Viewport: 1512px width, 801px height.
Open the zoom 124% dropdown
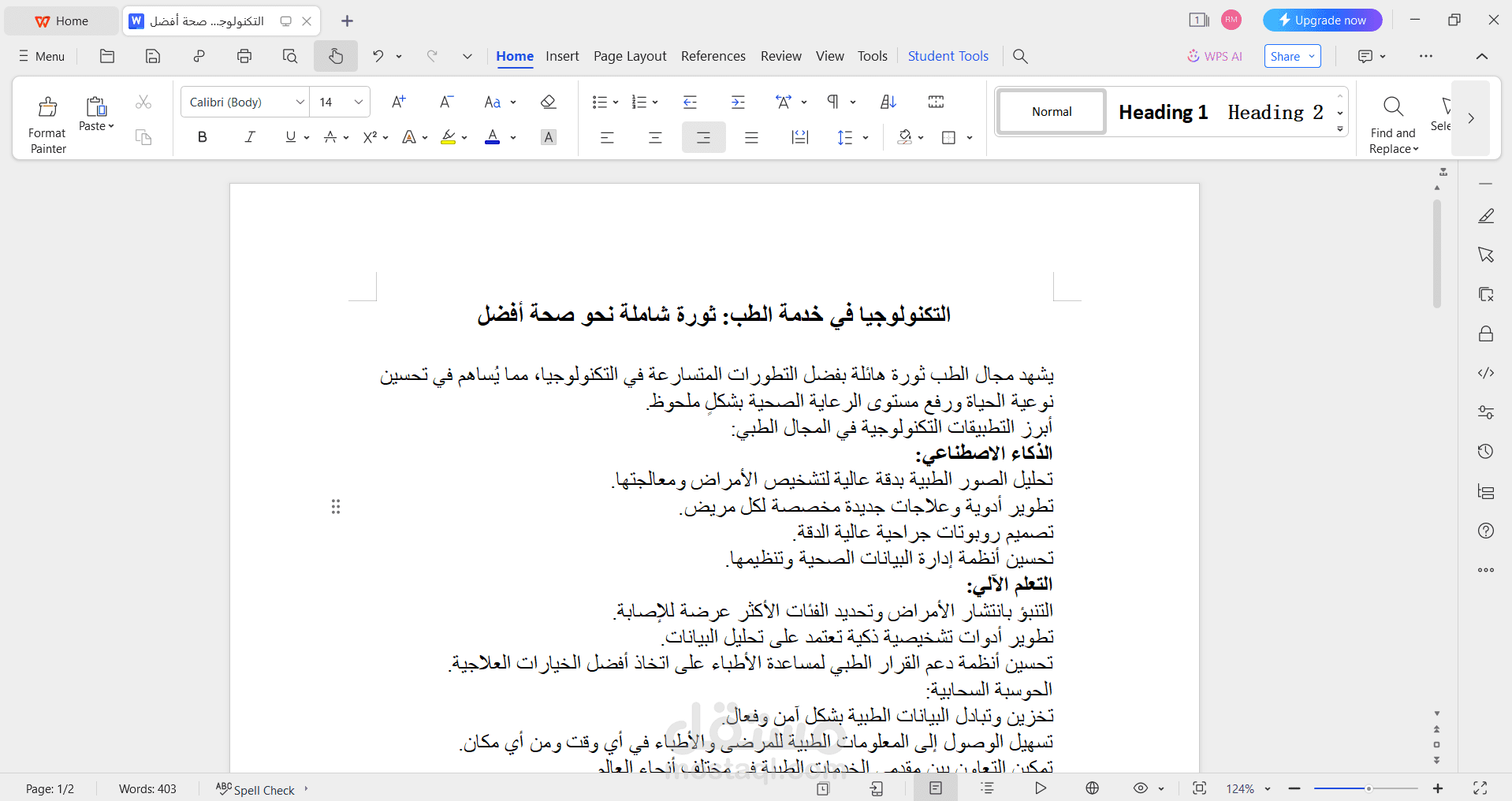point(1268,788)
